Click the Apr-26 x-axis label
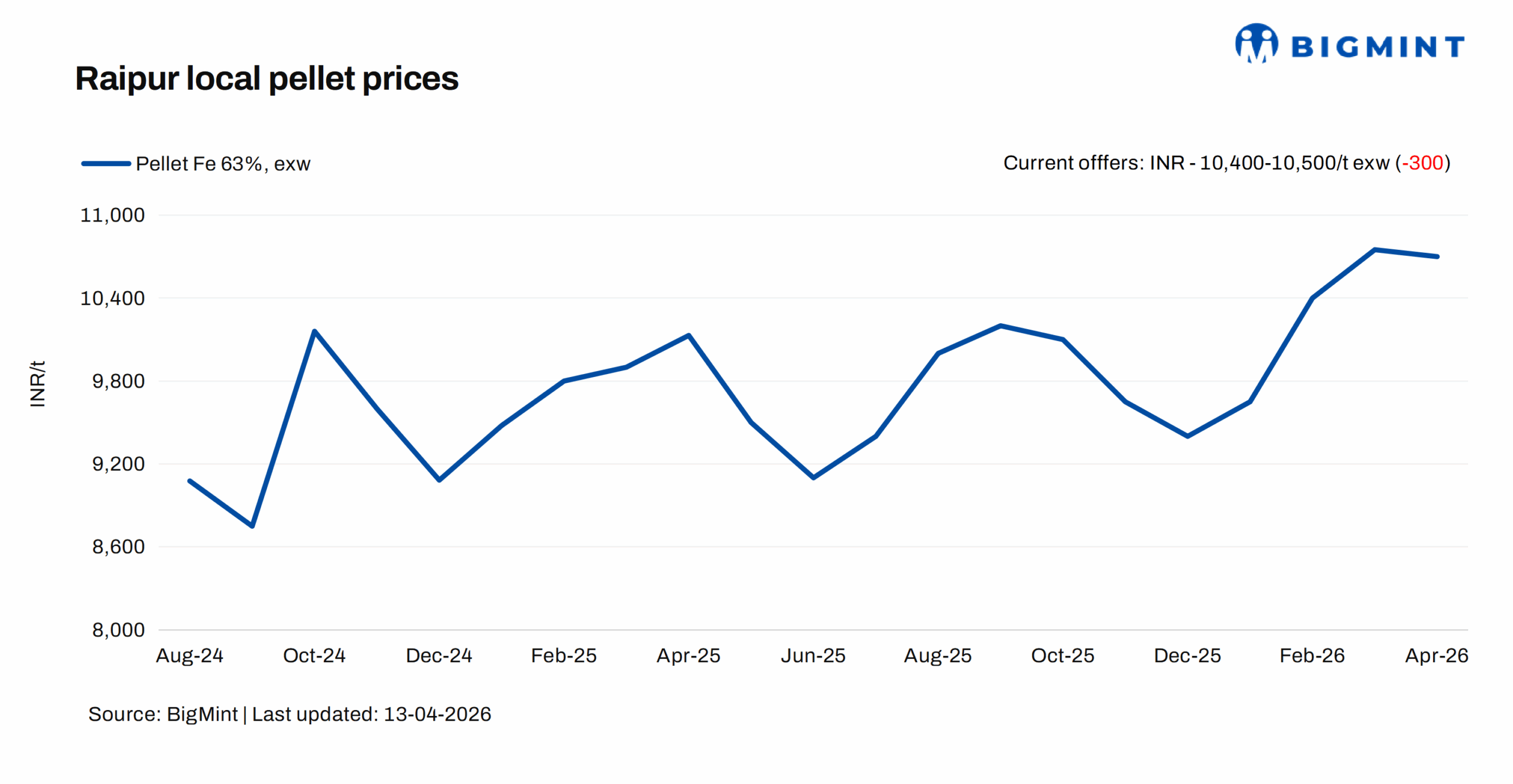1513x784 pixels. tap(1436, 656)
